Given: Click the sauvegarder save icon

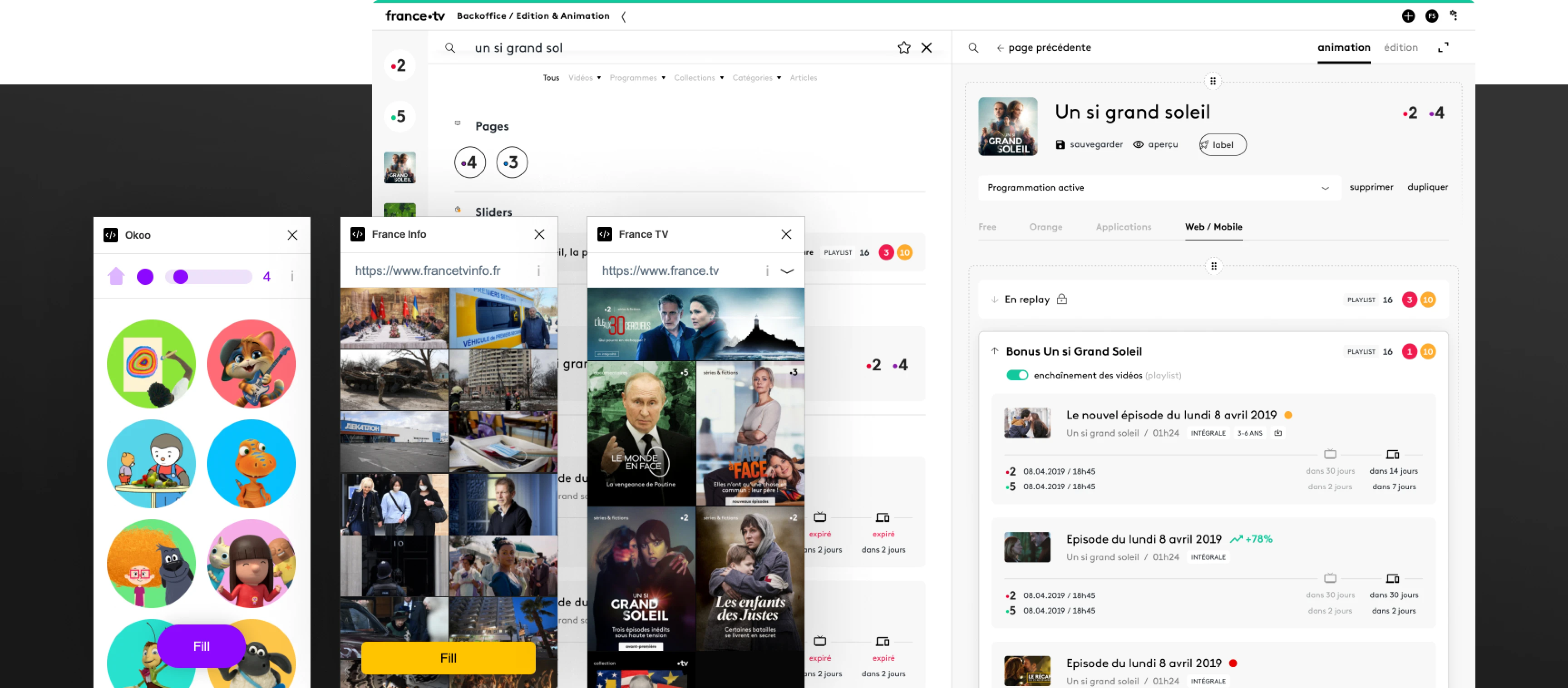Looking at the screenshot, I should pyautogui.click(x=1060, y=145).
